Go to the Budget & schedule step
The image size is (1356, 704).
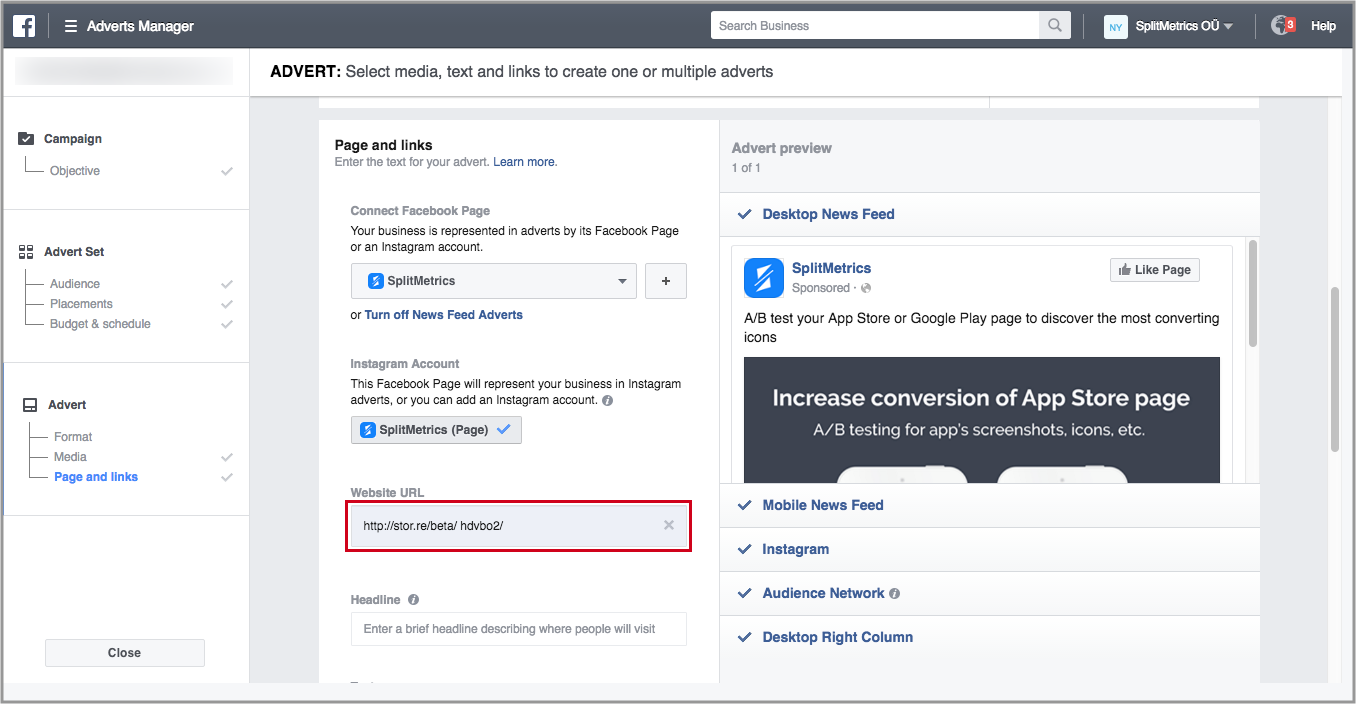coord(100,324)
